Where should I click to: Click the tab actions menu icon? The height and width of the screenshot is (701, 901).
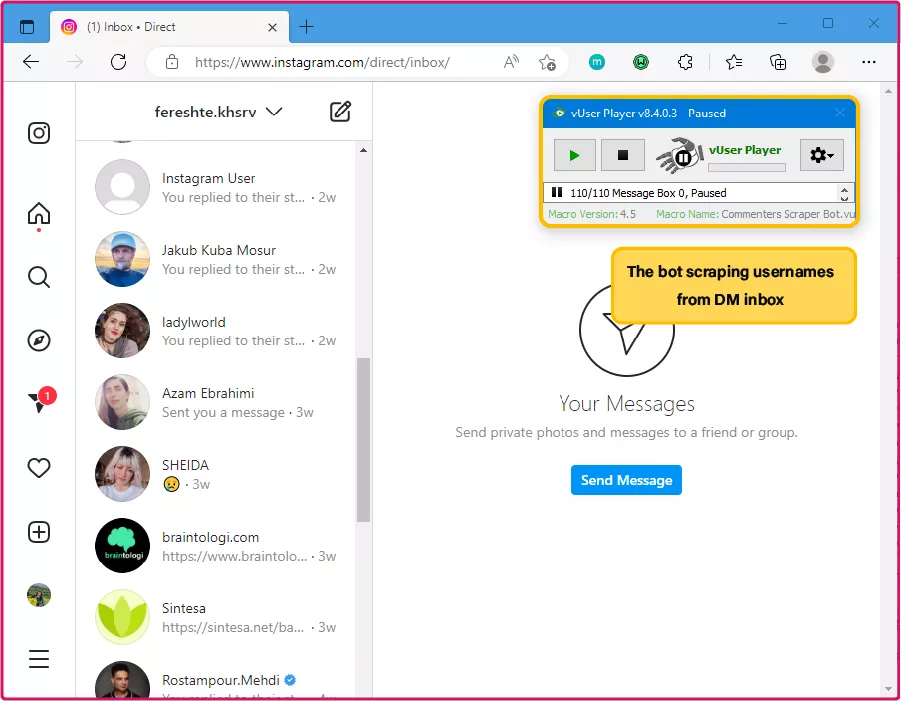click(x=27, y=26)
